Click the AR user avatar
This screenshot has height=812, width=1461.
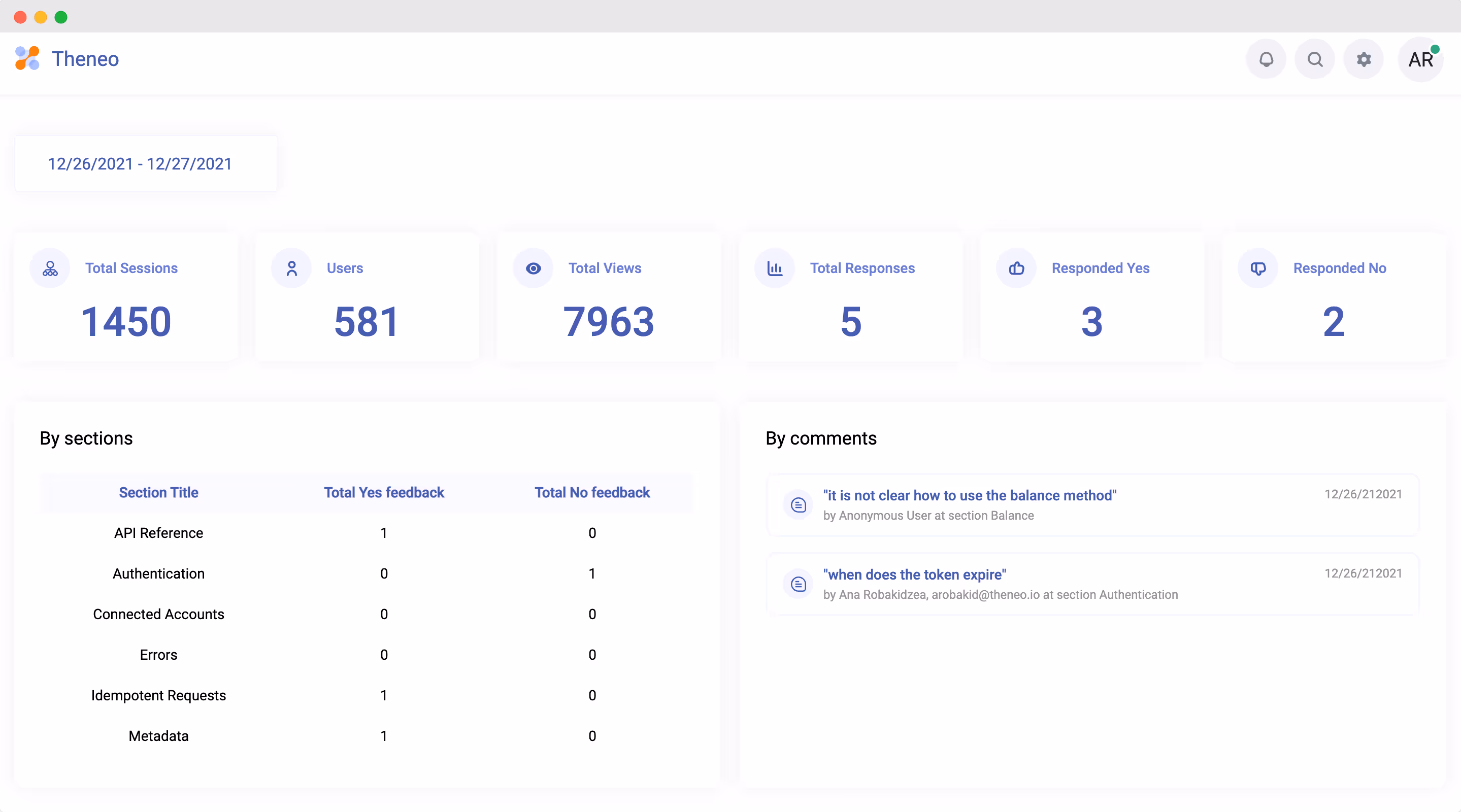click(1420, 59)
